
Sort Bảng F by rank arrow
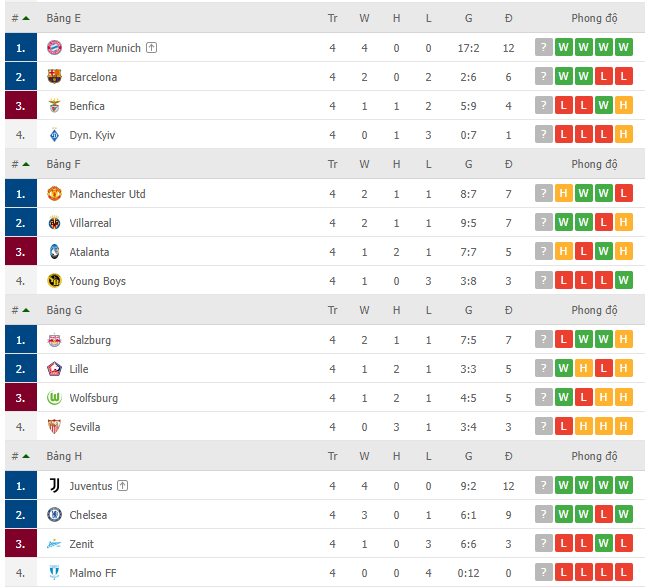[x=25, y=164]
